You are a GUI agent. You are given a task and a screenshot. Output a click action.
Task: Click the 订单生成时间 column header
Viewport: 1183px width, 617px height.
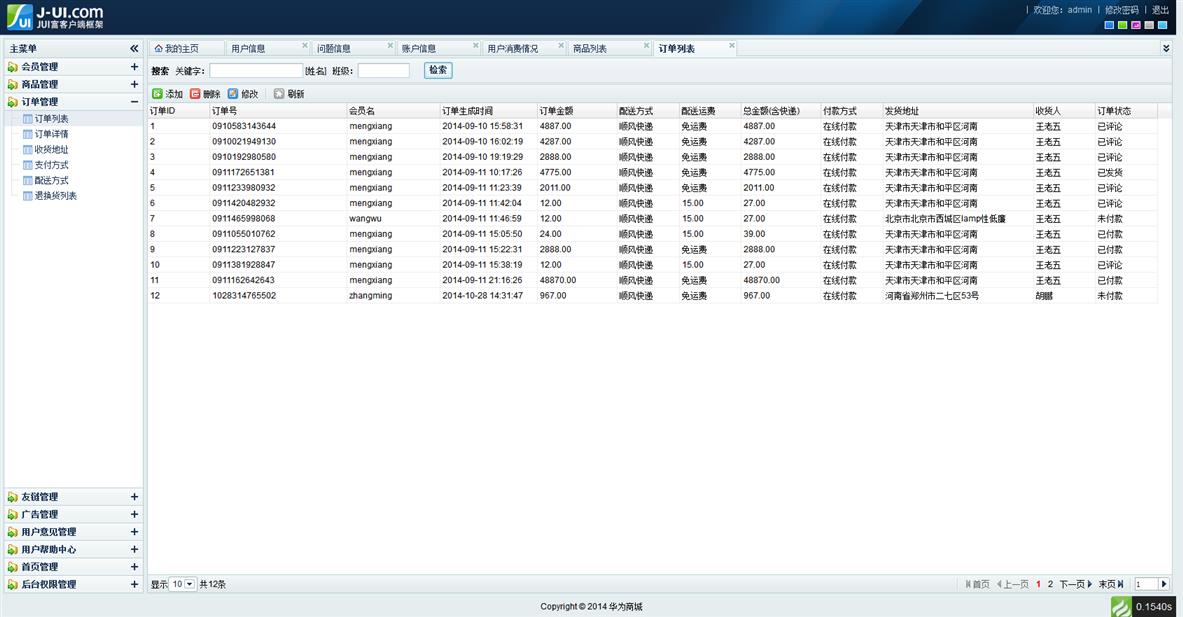point(487,111)
